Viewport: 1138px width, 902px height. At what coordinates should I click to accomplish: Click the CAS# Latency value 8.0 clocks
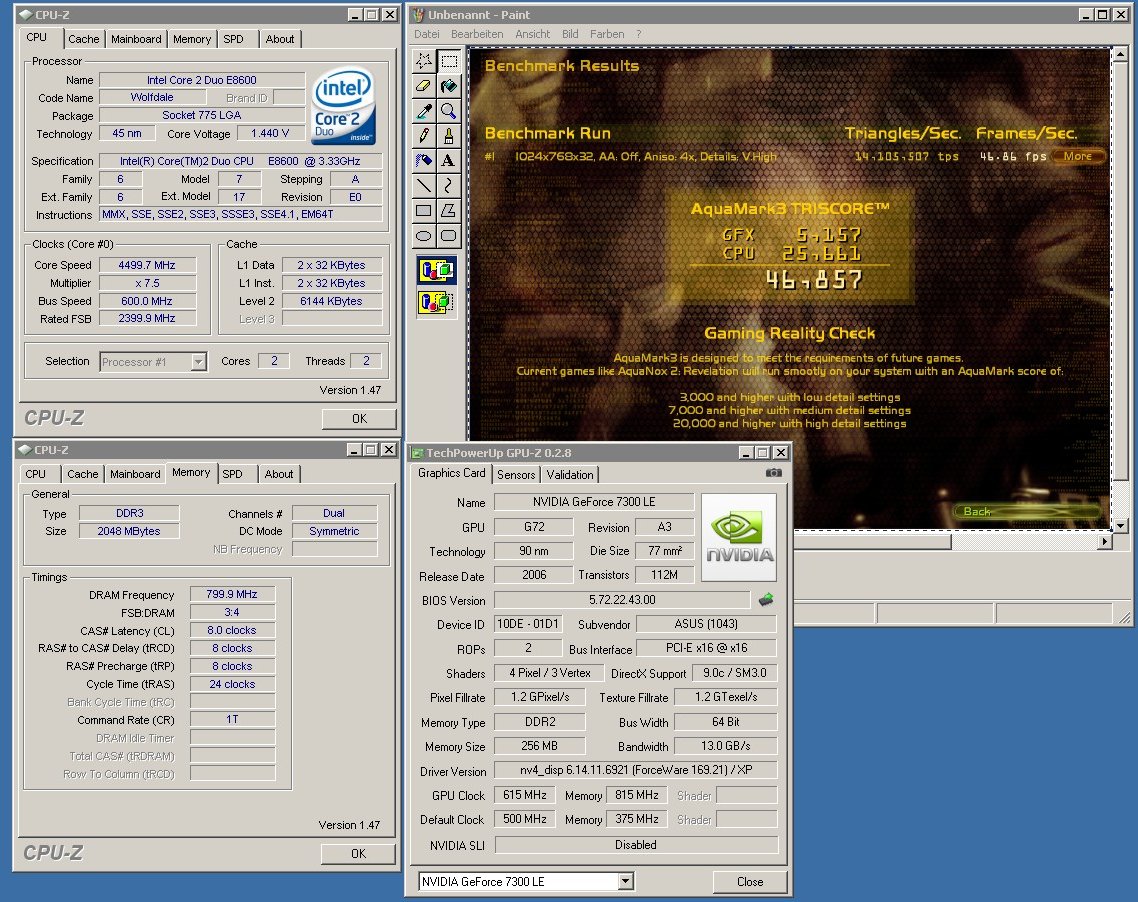click(x=232, y=631)
